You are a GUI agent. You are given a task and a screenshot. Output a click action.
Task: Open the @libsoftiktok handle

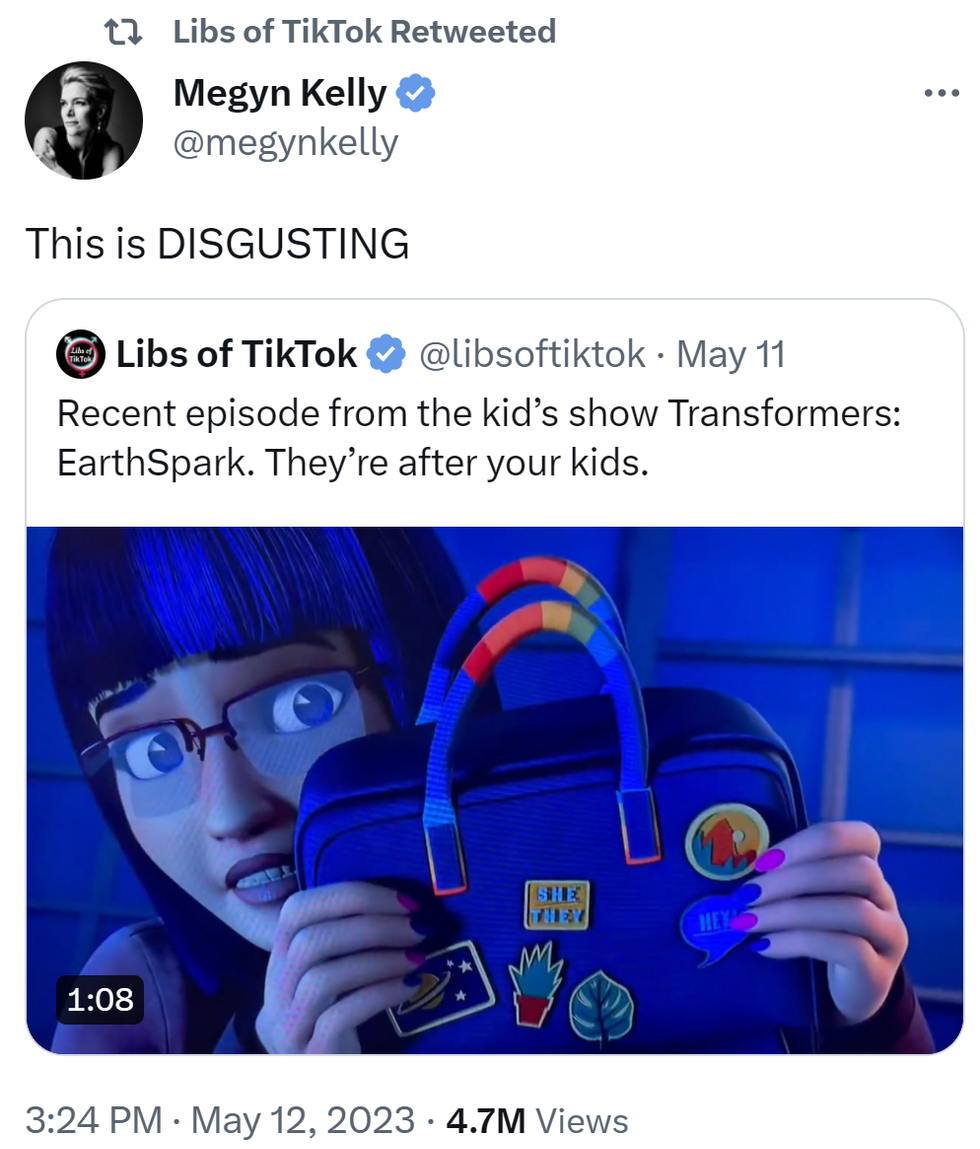(532, 355)
